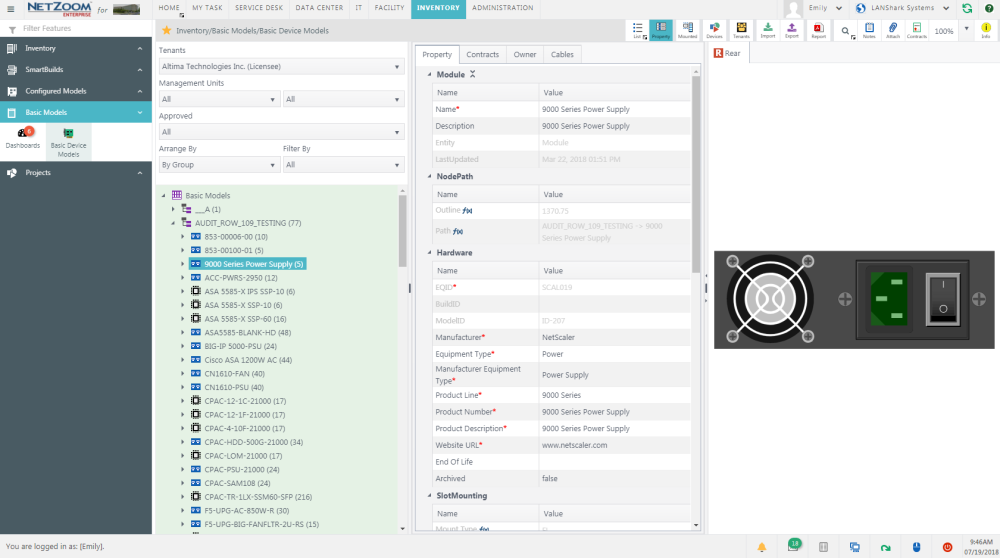Switch to the Cables tab

[x=562, y=55]
